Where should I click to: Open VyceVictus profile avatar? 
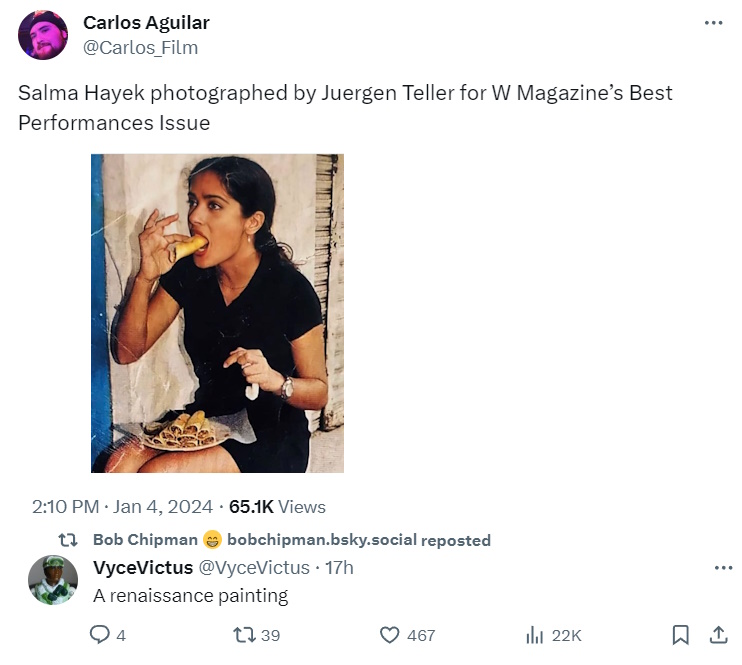tap(52, 580)
